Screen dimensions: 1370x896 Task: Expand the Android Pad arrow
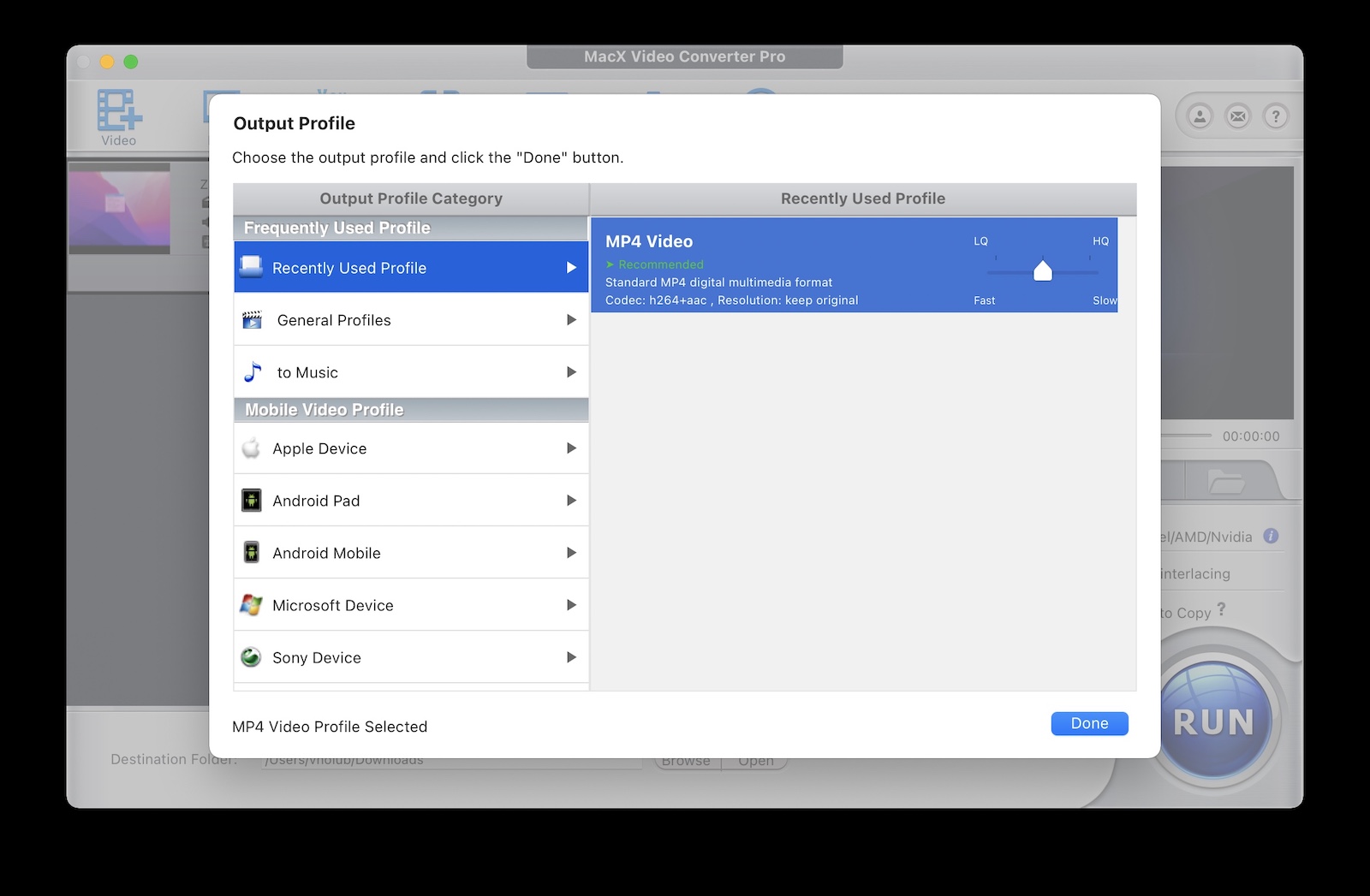[x=571, y=501]
